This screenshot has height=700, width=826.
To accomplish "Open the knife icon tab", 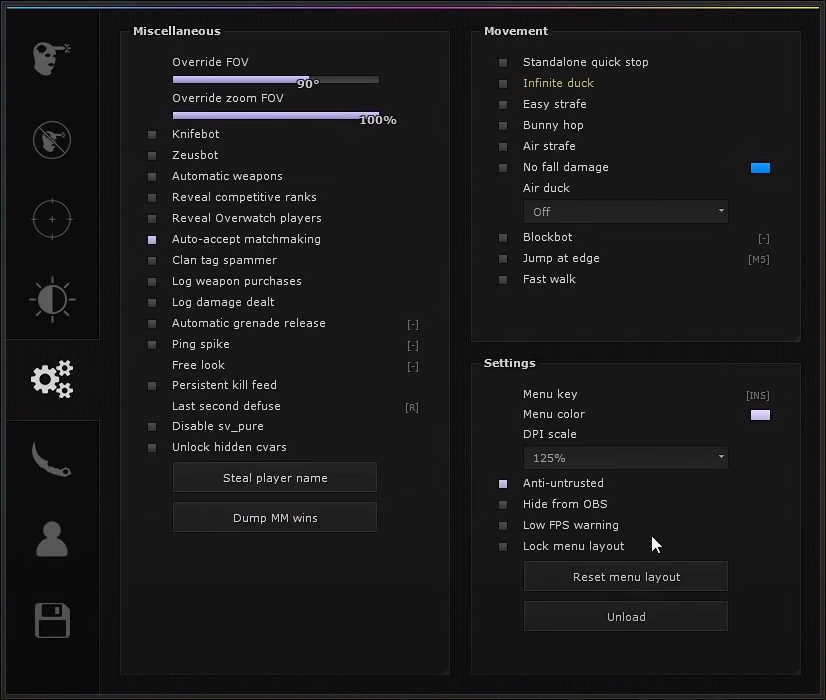I will coord(52,459).
